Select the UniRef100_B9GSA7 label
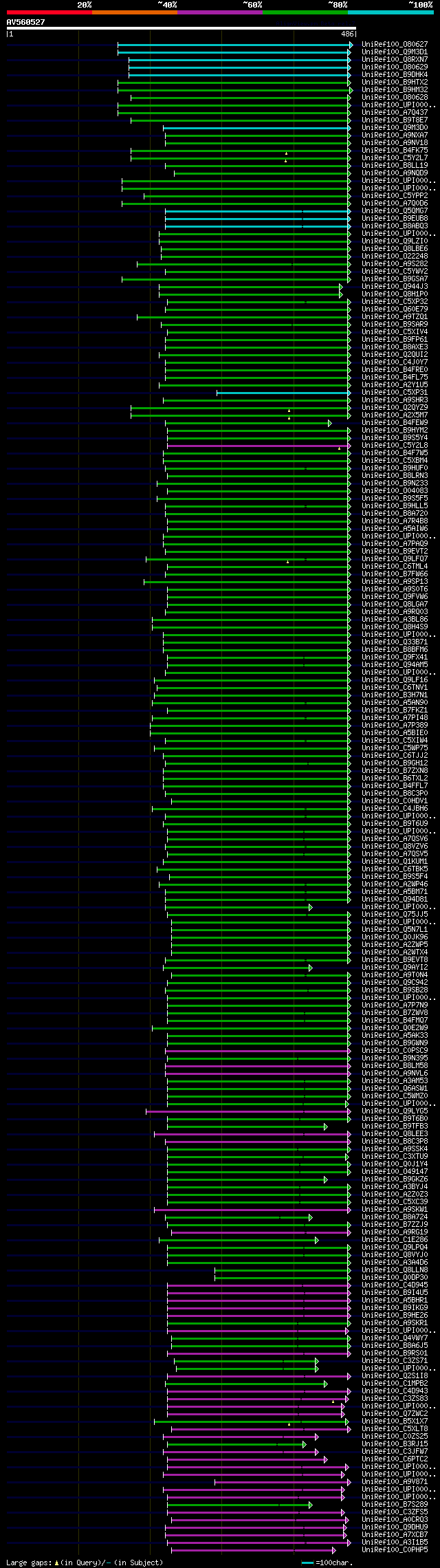 [395, 279]
